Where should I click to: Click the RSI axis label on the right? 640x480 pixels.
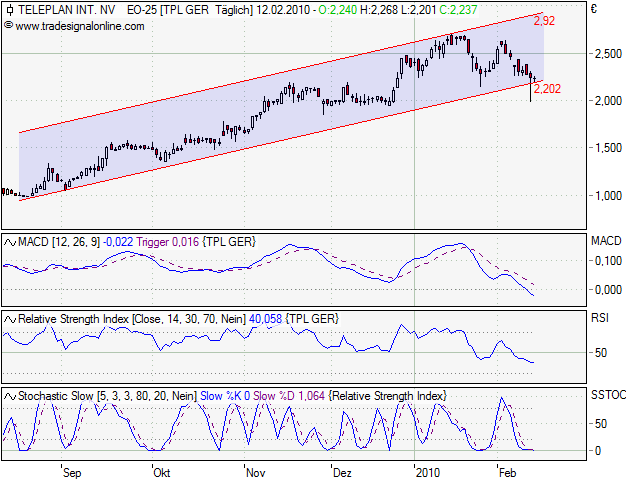coord(600,319)
